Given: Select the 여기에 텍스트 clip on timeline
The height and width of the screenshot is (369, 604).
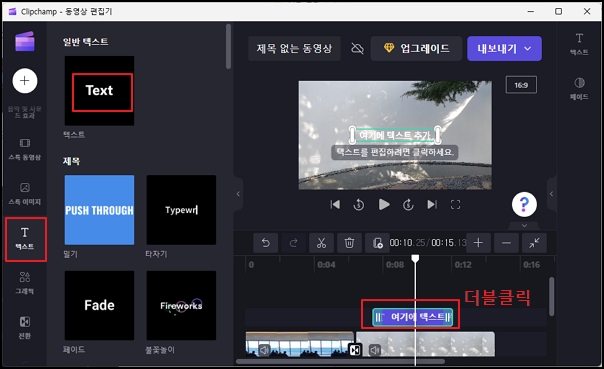Looking at the screenshot, I should (x=413, y=317).
